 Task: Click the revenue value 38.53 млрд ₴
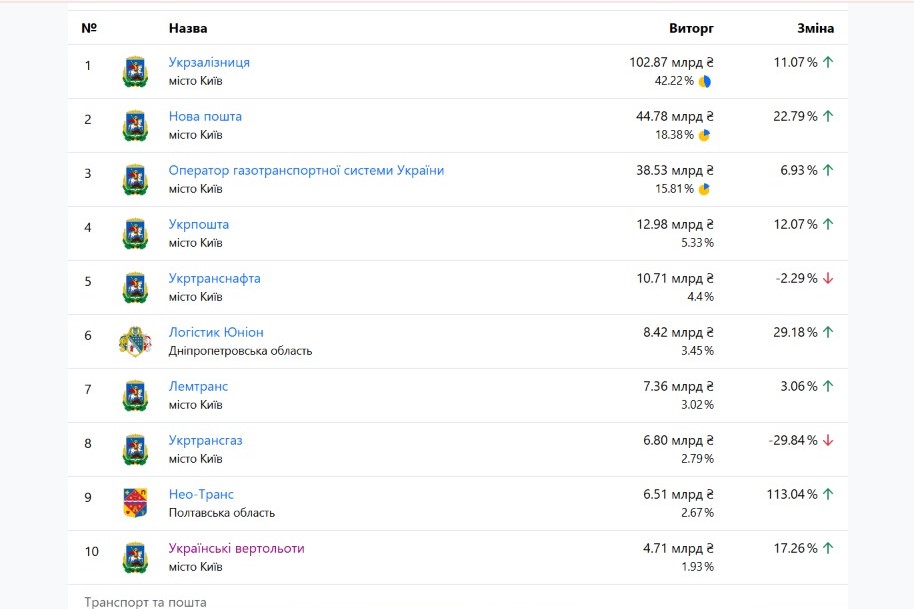675,170
